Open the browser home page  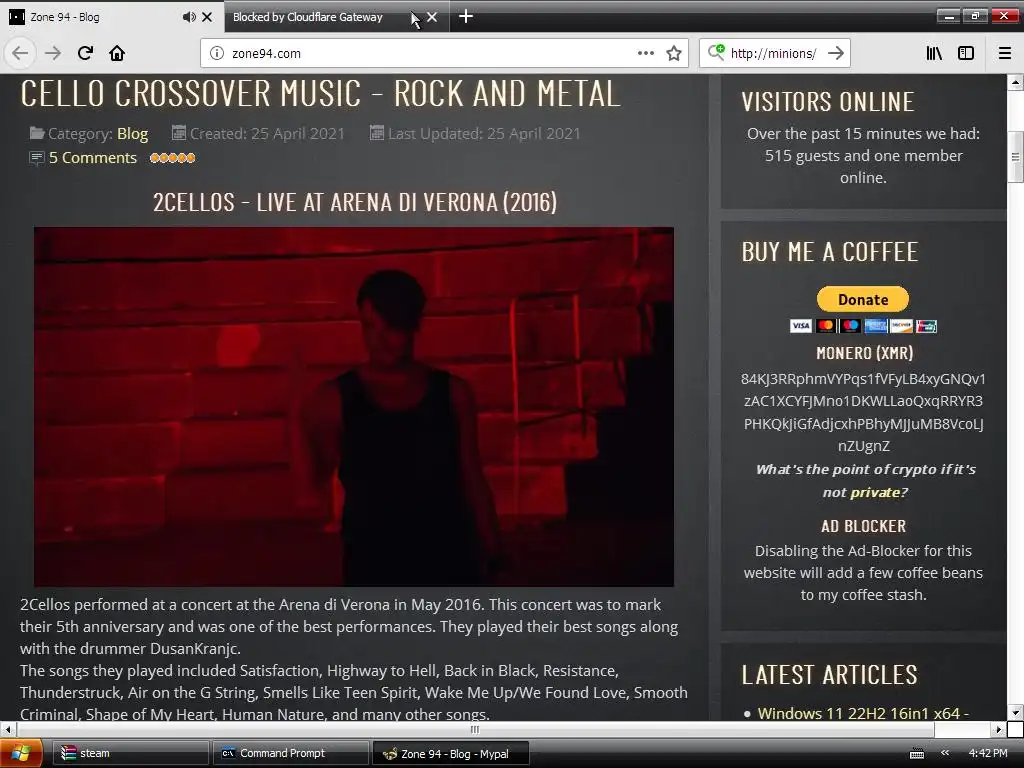click(117, 53)
